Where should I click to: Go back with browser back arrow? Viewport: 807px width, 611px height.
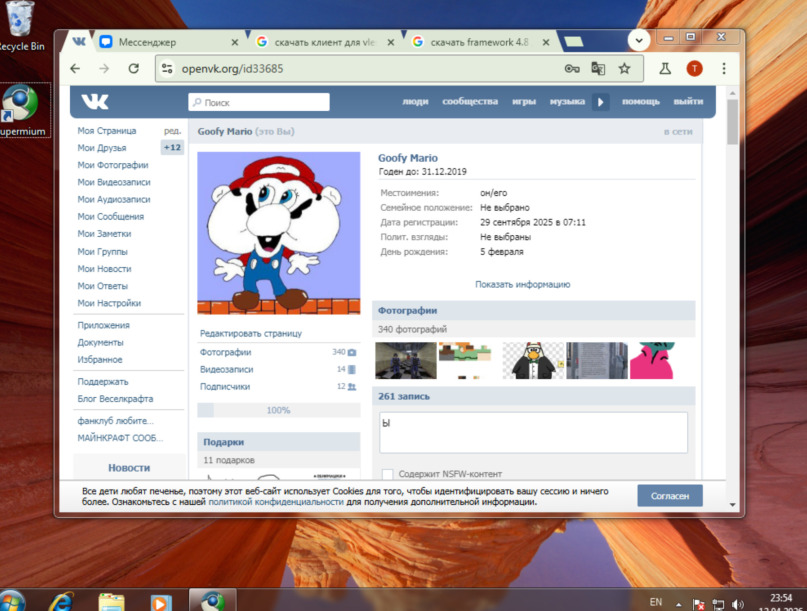(x=75, y=68)
